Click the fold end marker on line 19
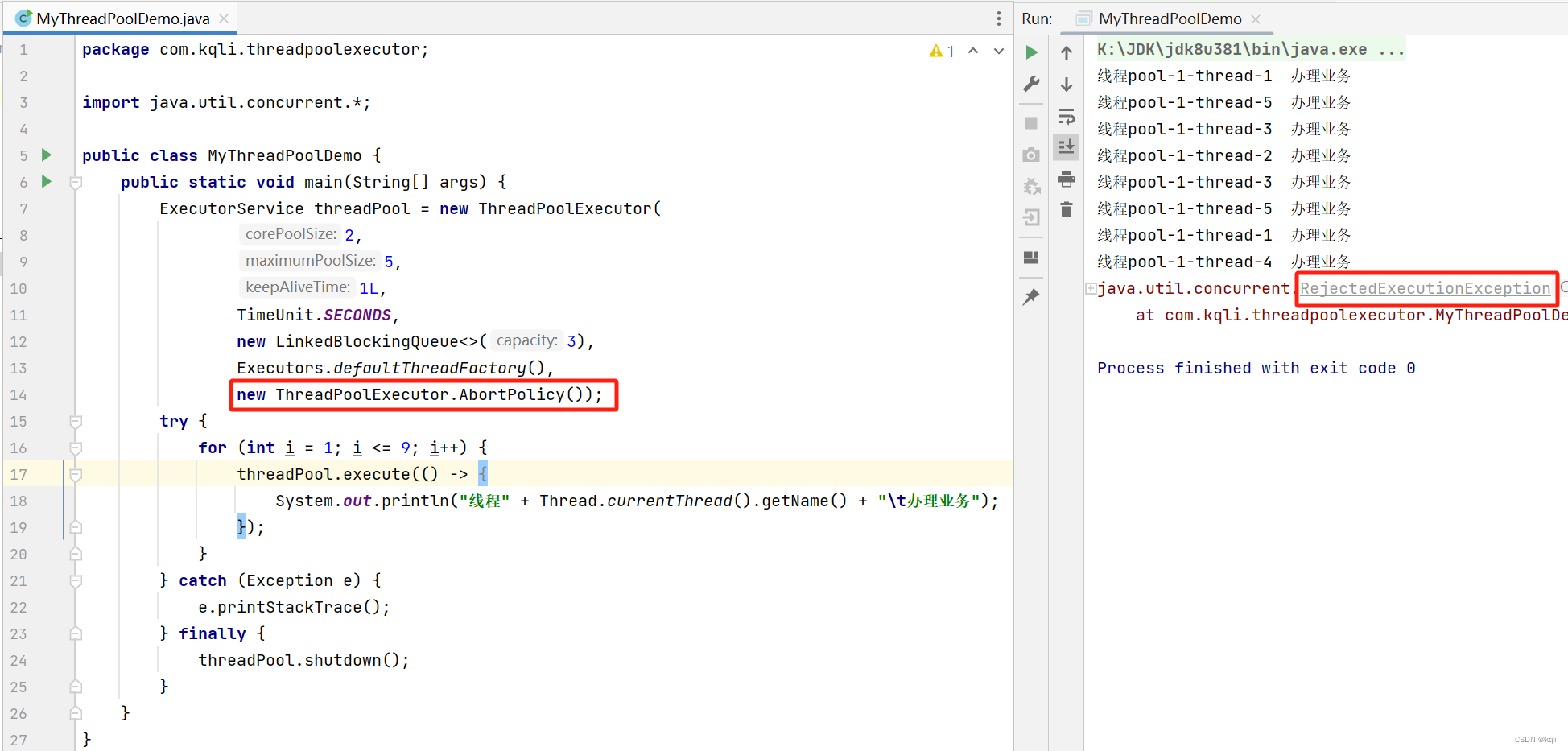The height and width of the screenshot is (751, 1568). pos(76,527)
